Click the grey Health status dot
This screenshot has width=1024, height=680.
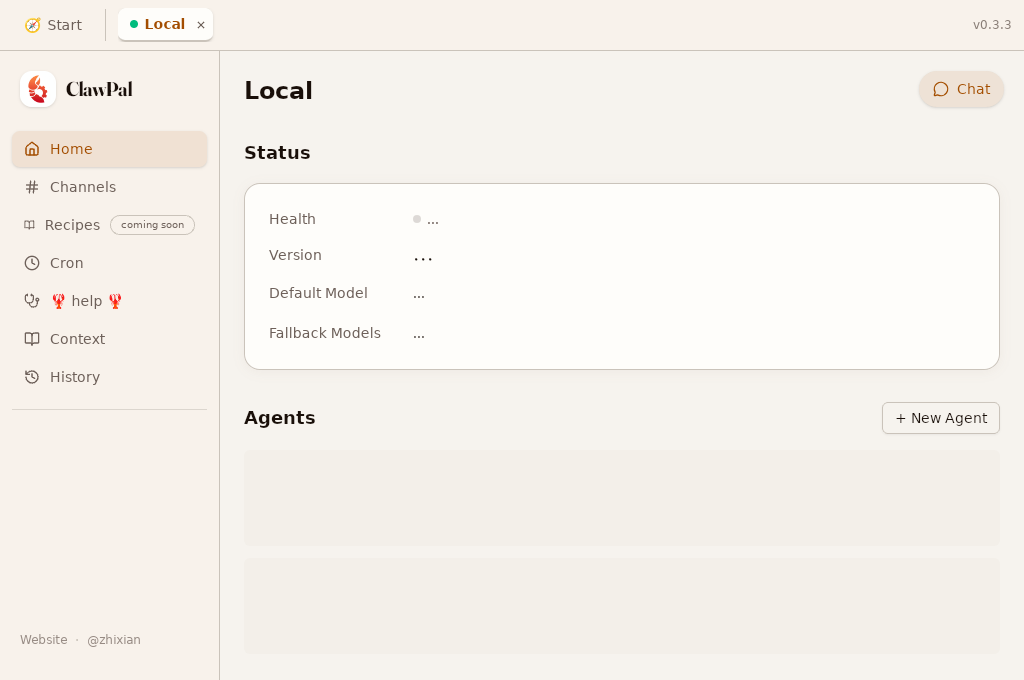pos(417,219)
